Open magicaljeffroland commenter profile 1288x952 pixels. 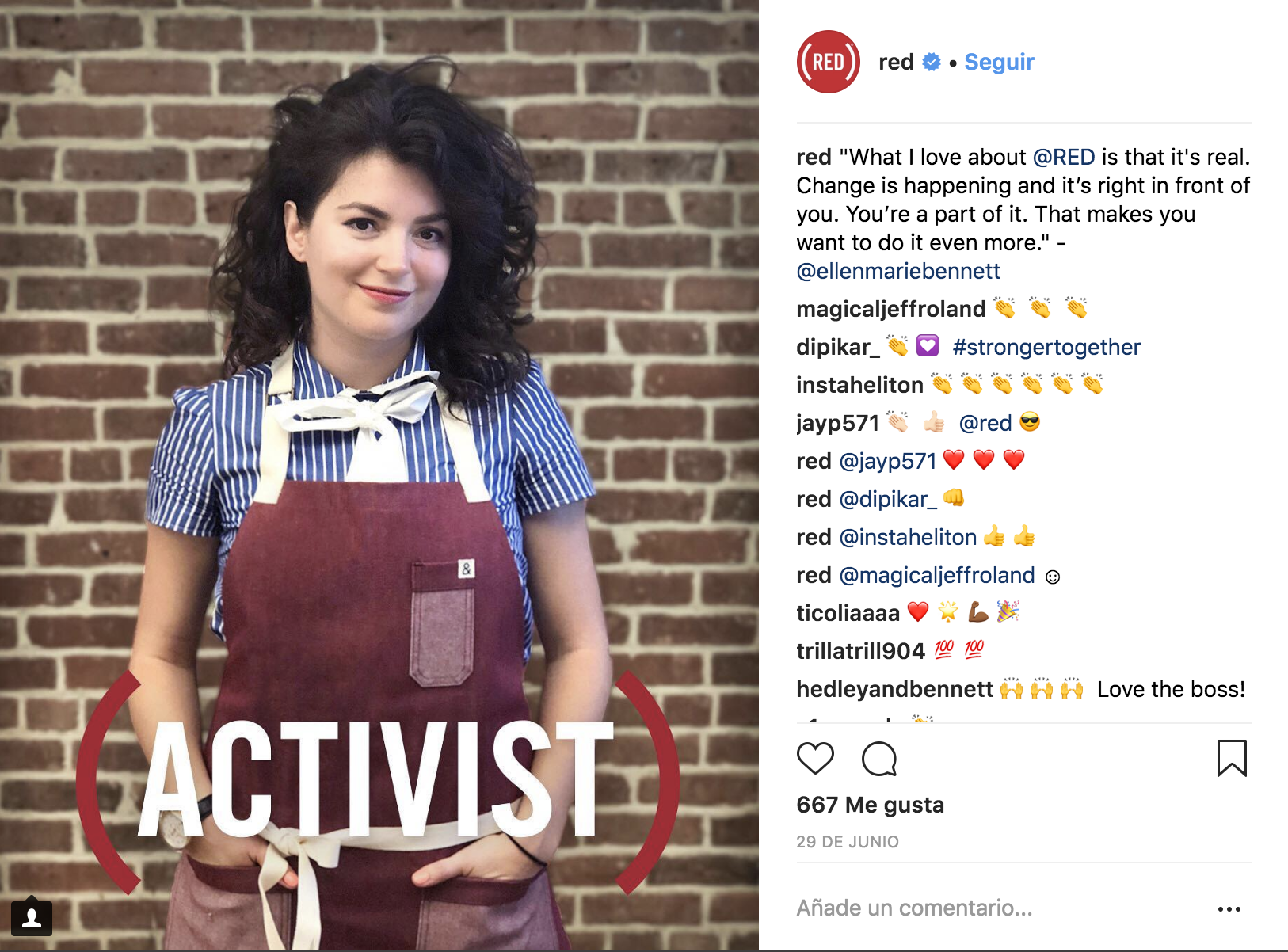[891, 309]
